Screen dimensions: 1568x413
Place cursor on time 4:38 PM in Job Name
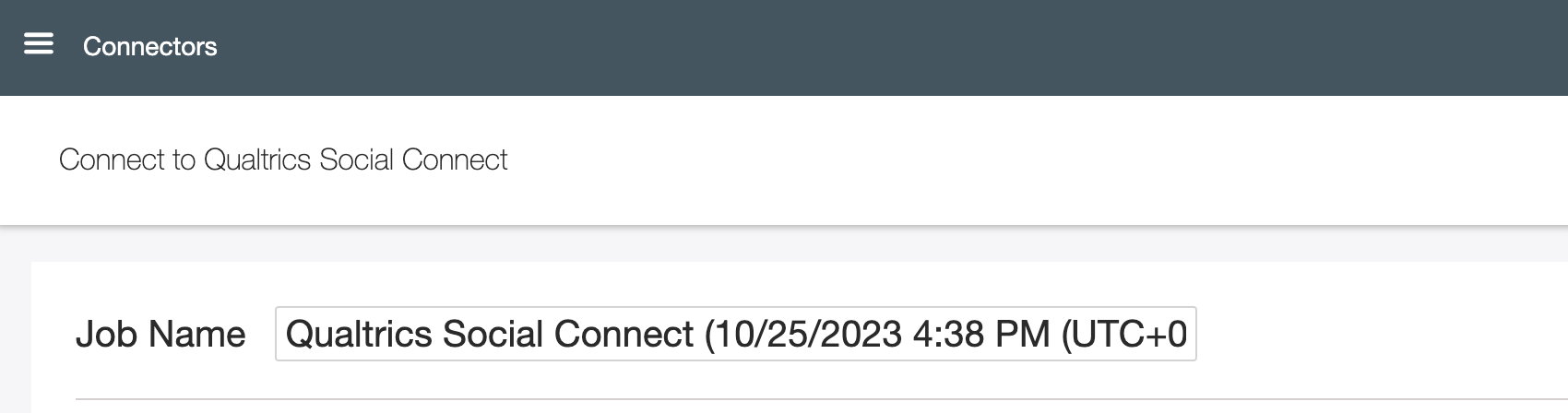(x=981, y=334)
